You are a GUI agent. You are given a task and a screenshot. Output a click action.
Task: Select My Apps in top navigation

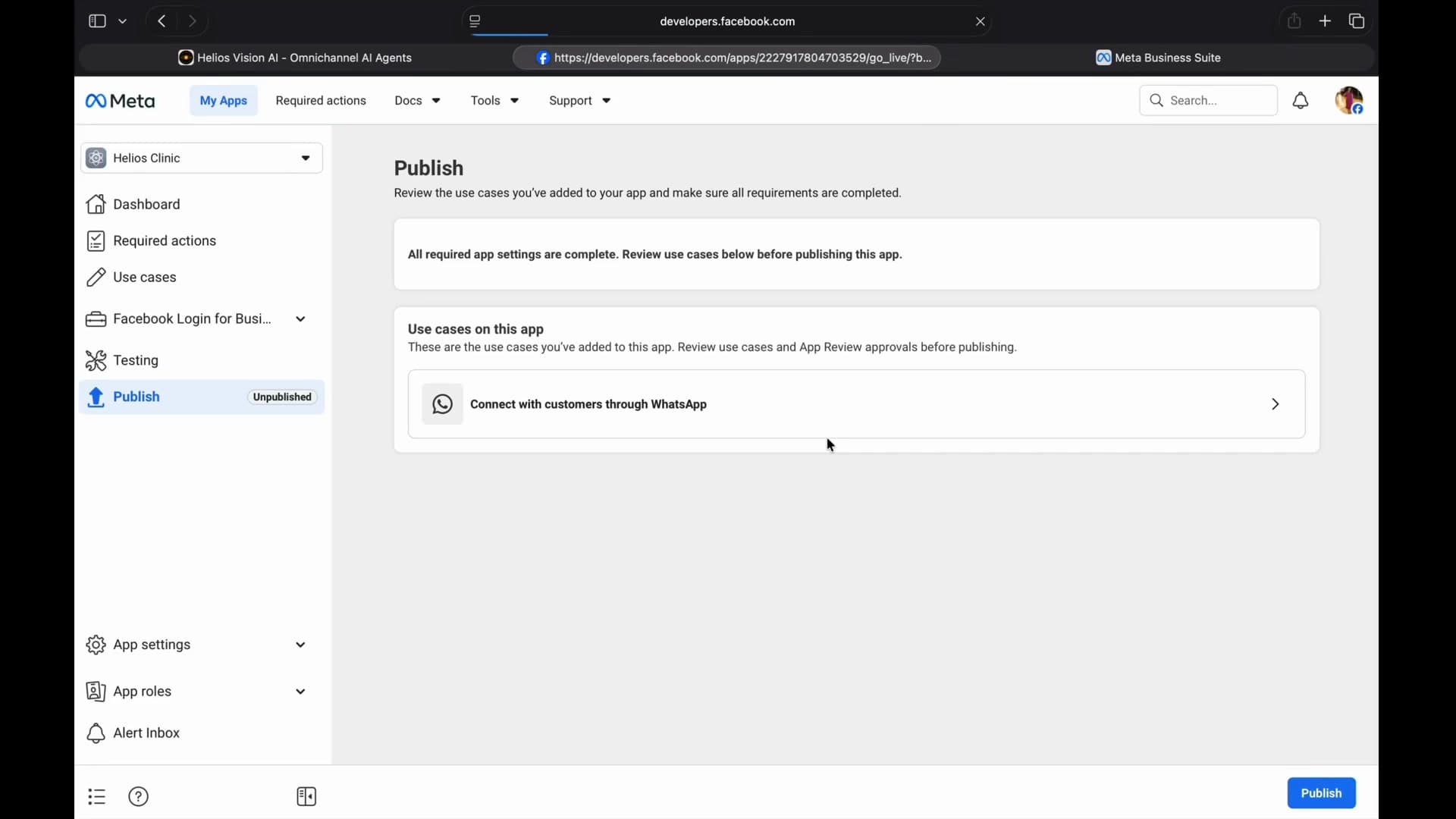coord(224,101)
